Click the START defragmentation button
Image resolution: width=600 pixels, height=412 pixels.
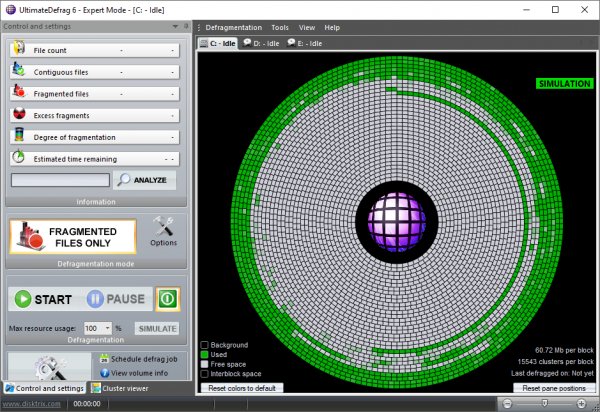(44, 299)
